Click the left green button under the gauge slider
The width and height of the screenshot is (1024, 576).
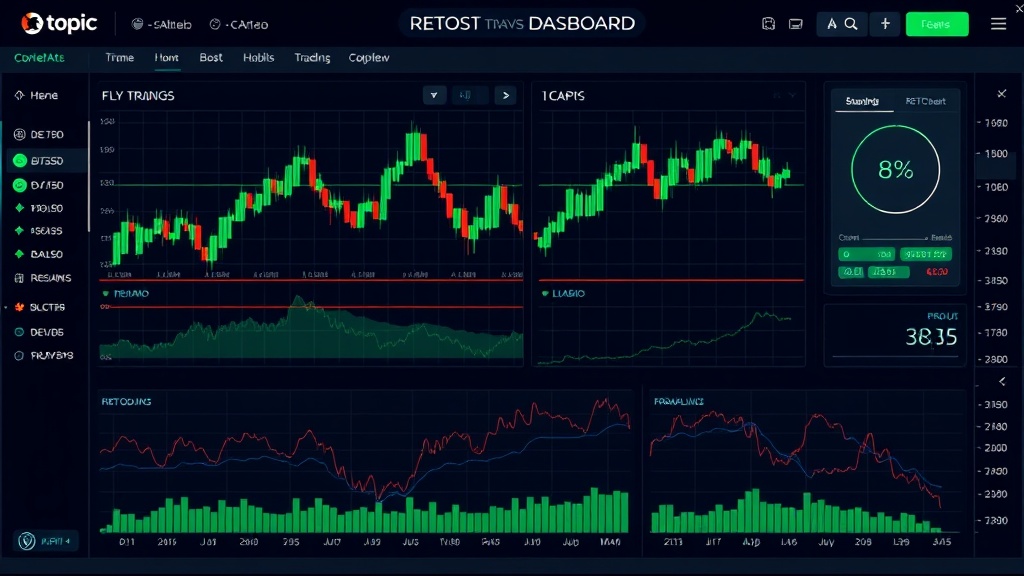tap(867, 254)
